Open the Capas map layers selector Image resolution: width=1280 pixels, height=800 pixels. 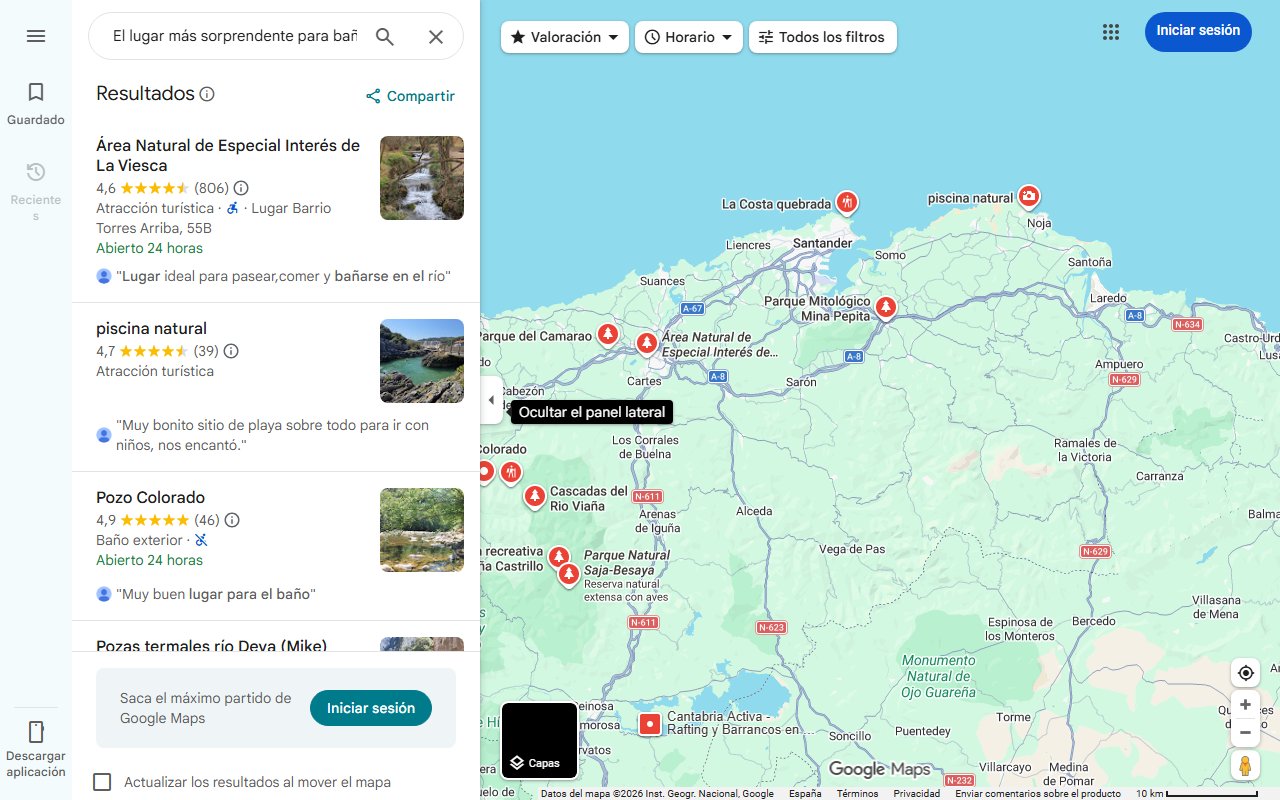click(x=539, y=741)
